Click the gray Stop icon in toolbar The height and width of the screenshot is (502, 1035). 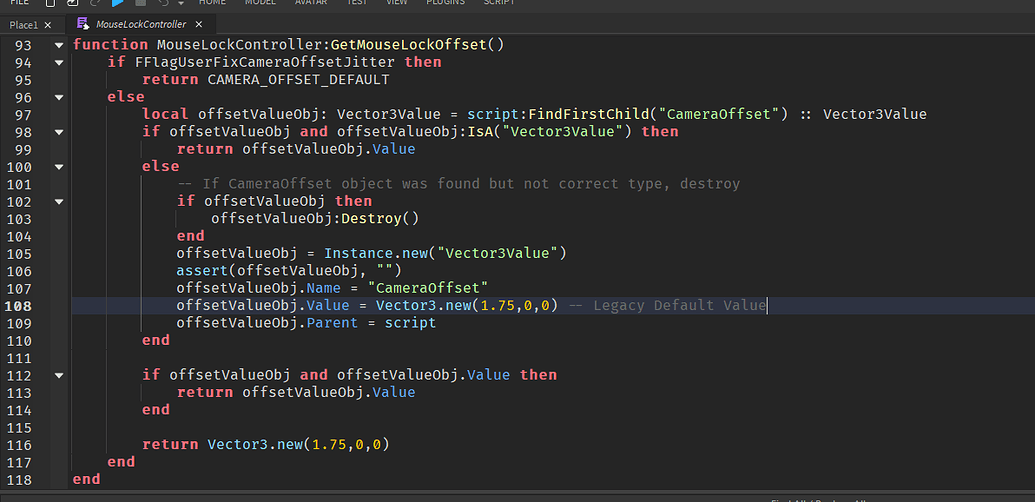point(140,3)
